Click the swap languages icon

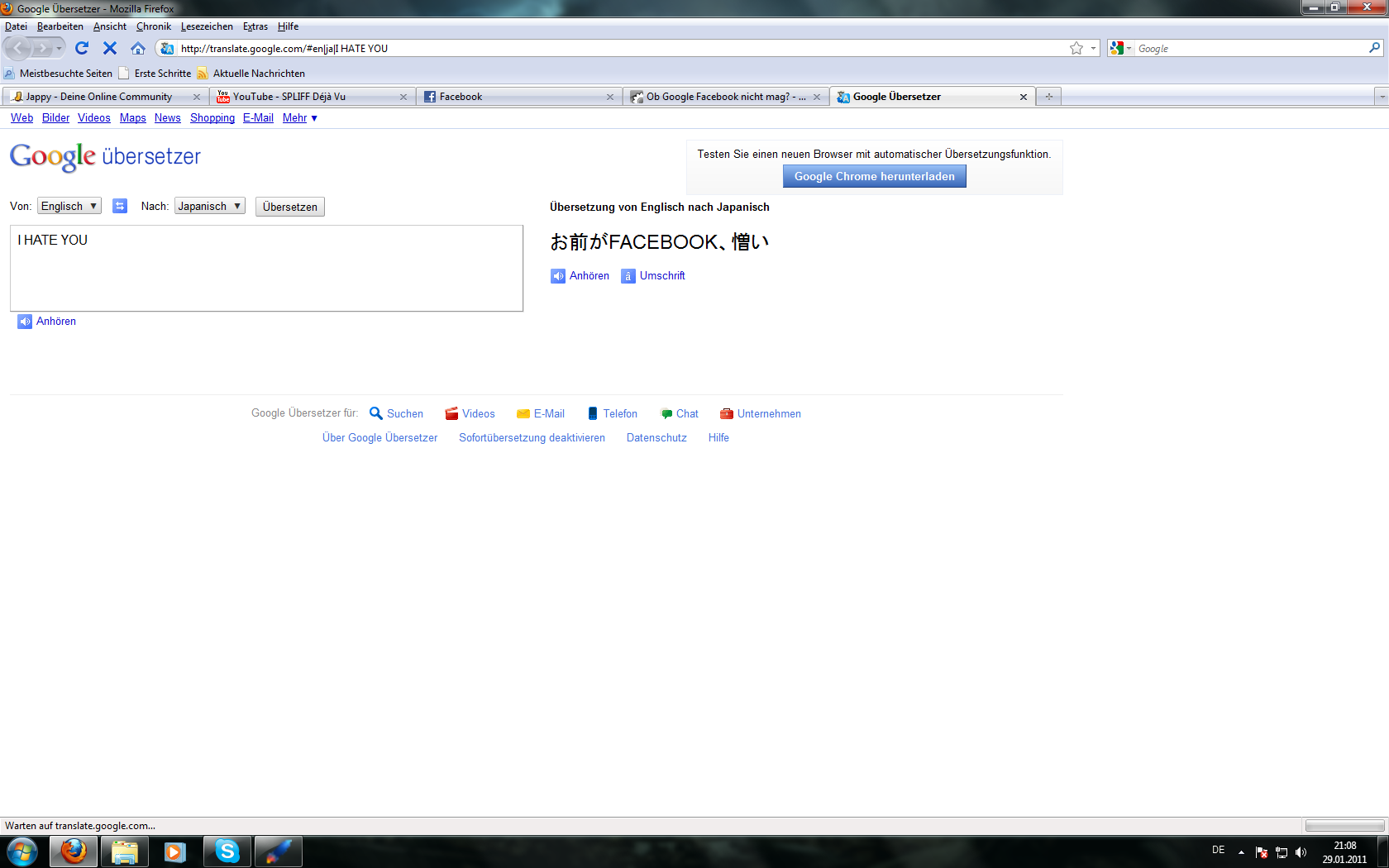pyautogui.click(x=120, y=206)
